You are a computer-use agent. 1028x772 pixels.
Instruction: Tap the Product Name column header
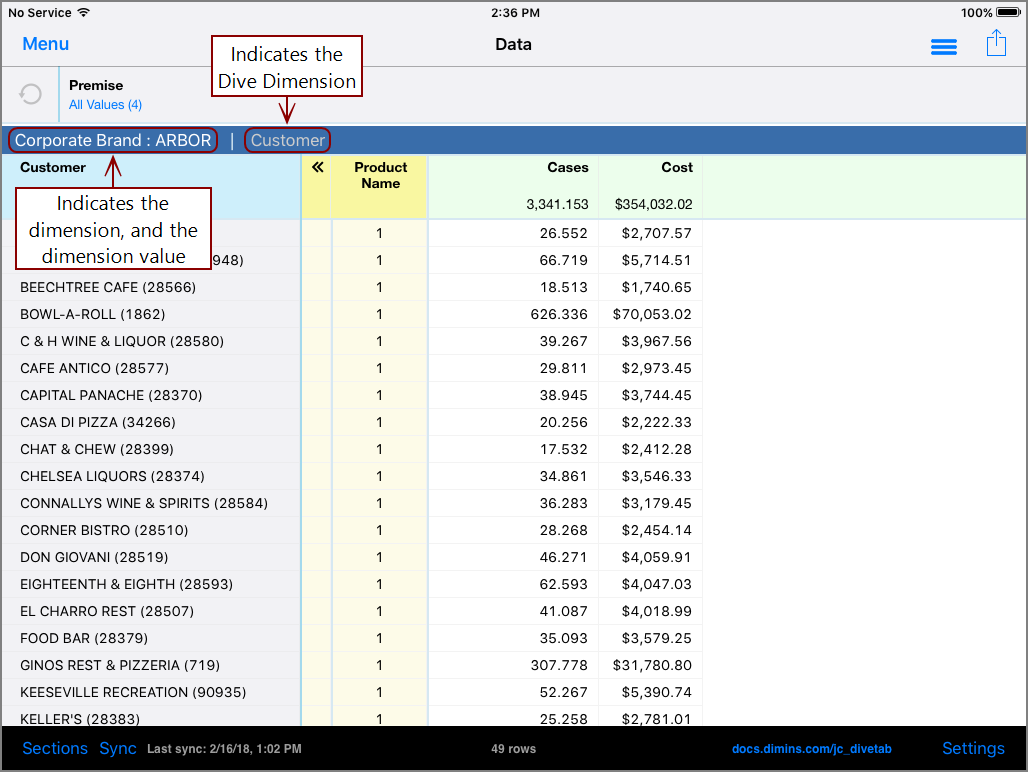pyautogui.click(x=380, y=175)
